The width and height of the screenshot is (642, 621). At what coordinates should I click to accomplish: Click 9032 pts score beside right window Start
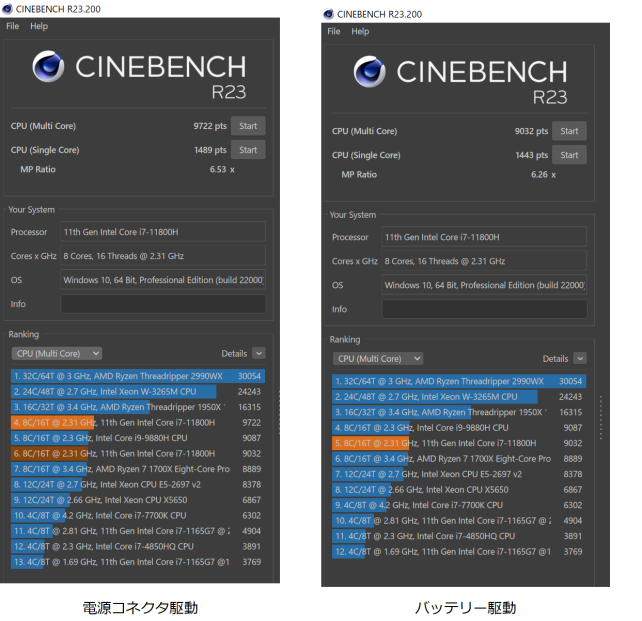point(531,131)
